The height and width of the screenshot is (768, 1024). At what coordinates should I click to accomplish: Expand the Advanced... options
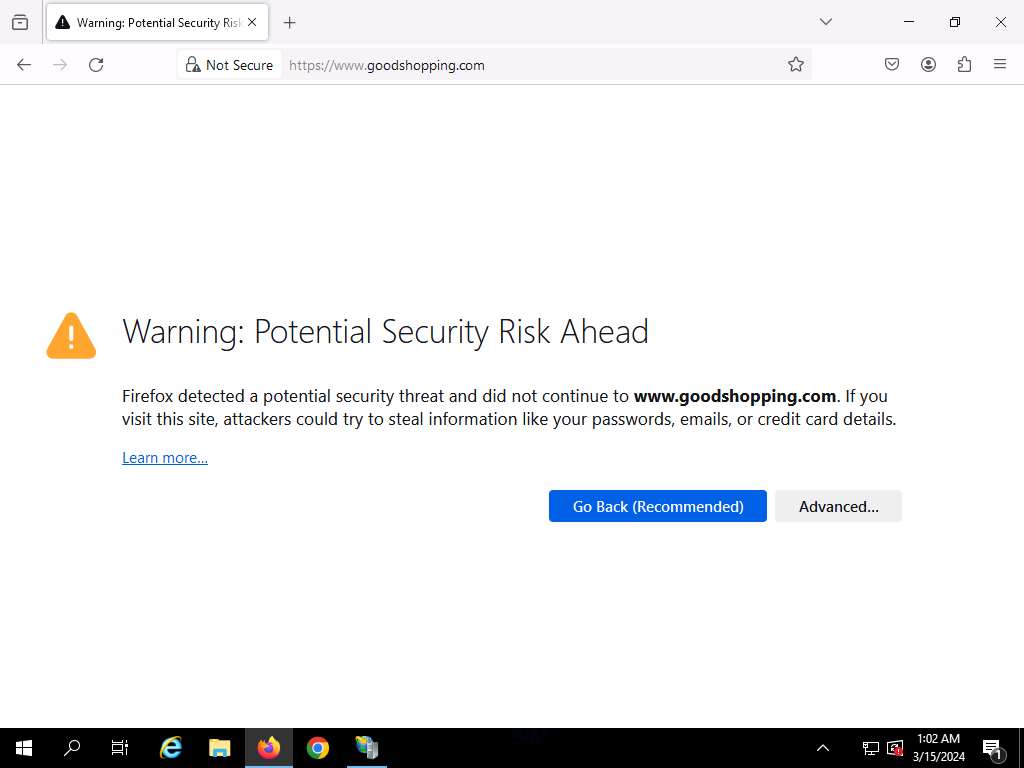point(838,506)
